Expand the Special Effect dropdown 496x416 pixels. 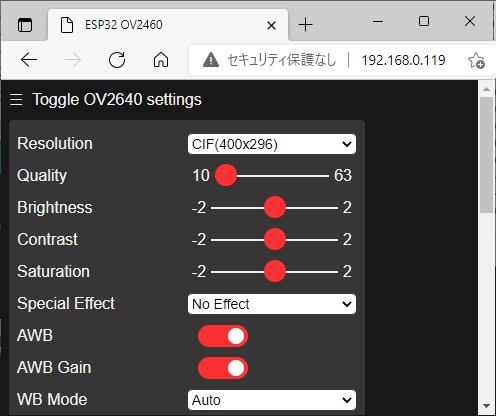click(x=272, y=304)
